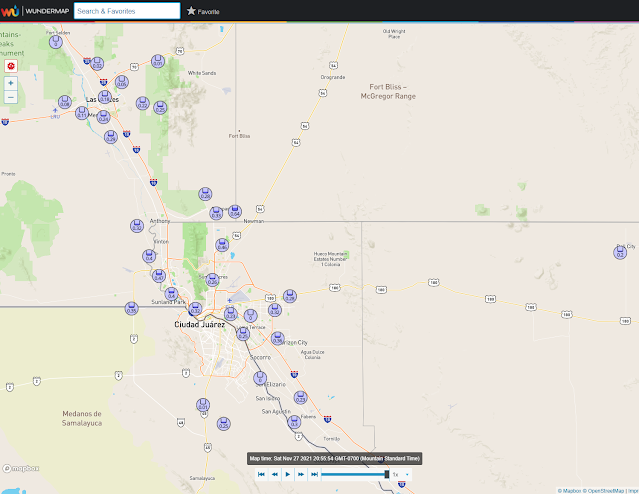Viewport: 639px width, 494px height.
Task: Select the 0.25 station south of Ciudad Juárez
Action: pyautogui.click(x=223, y=424)
